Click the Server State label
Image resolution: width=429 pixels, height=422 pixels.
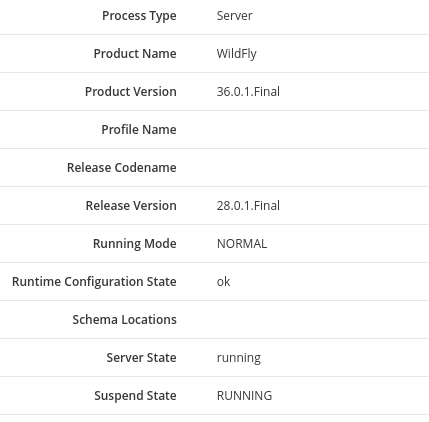(141, 358)
